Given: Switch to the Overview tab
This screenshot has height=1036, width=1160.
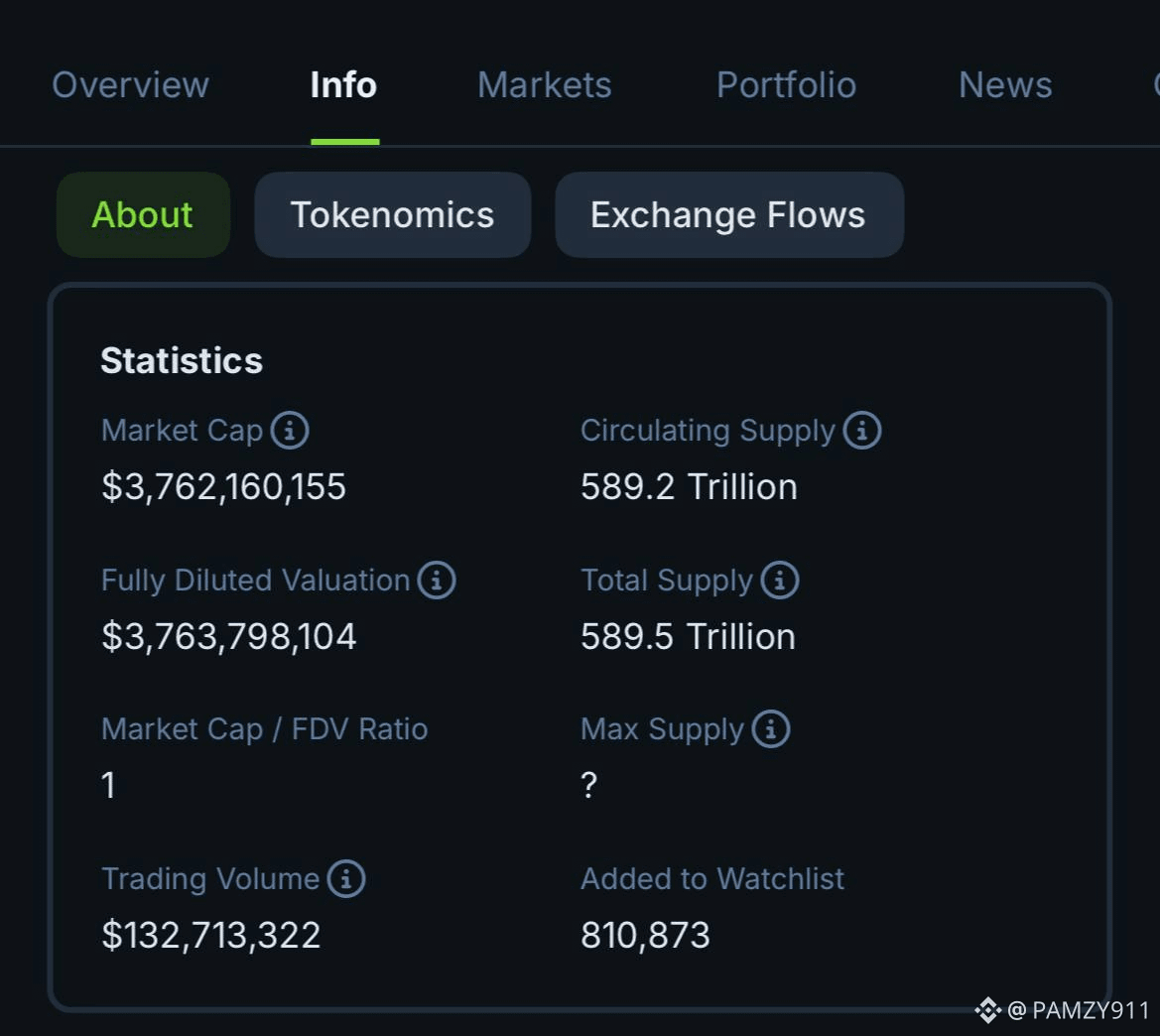Looking at the screenshot, I should [130, 85].
